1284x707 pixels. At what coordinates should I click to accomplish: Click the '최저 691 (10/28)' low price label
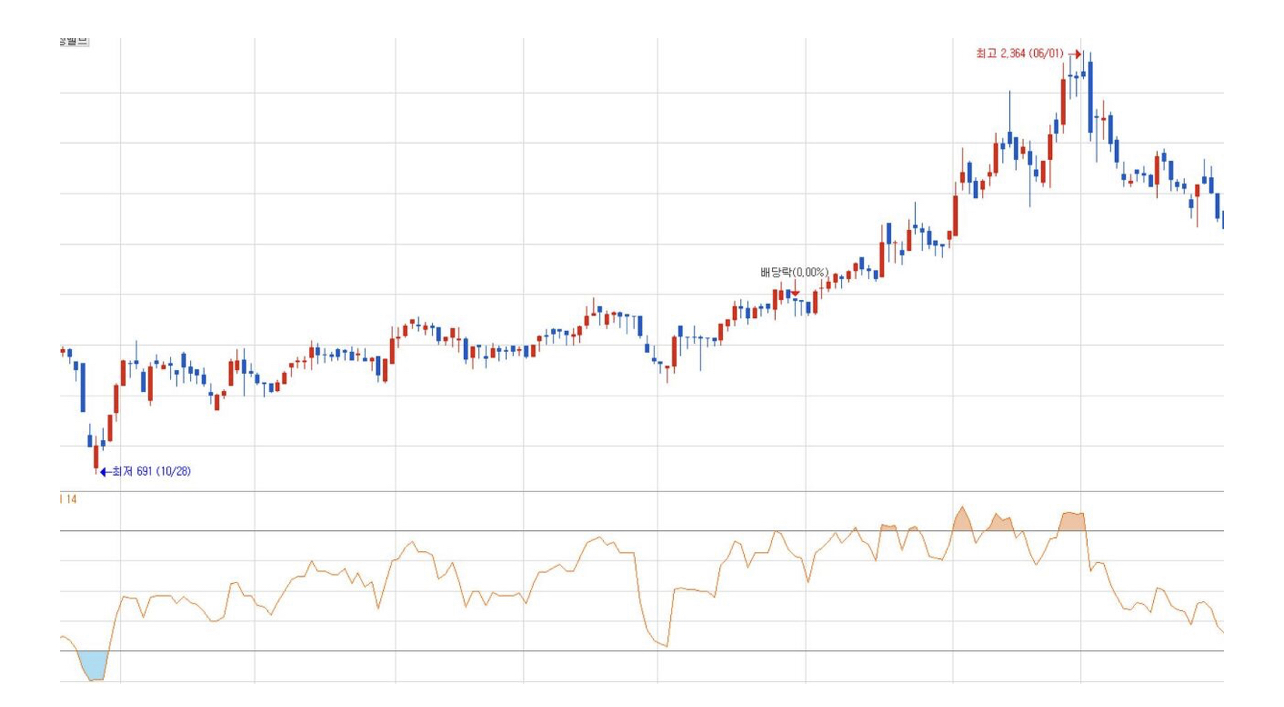(x=150, y=471)
